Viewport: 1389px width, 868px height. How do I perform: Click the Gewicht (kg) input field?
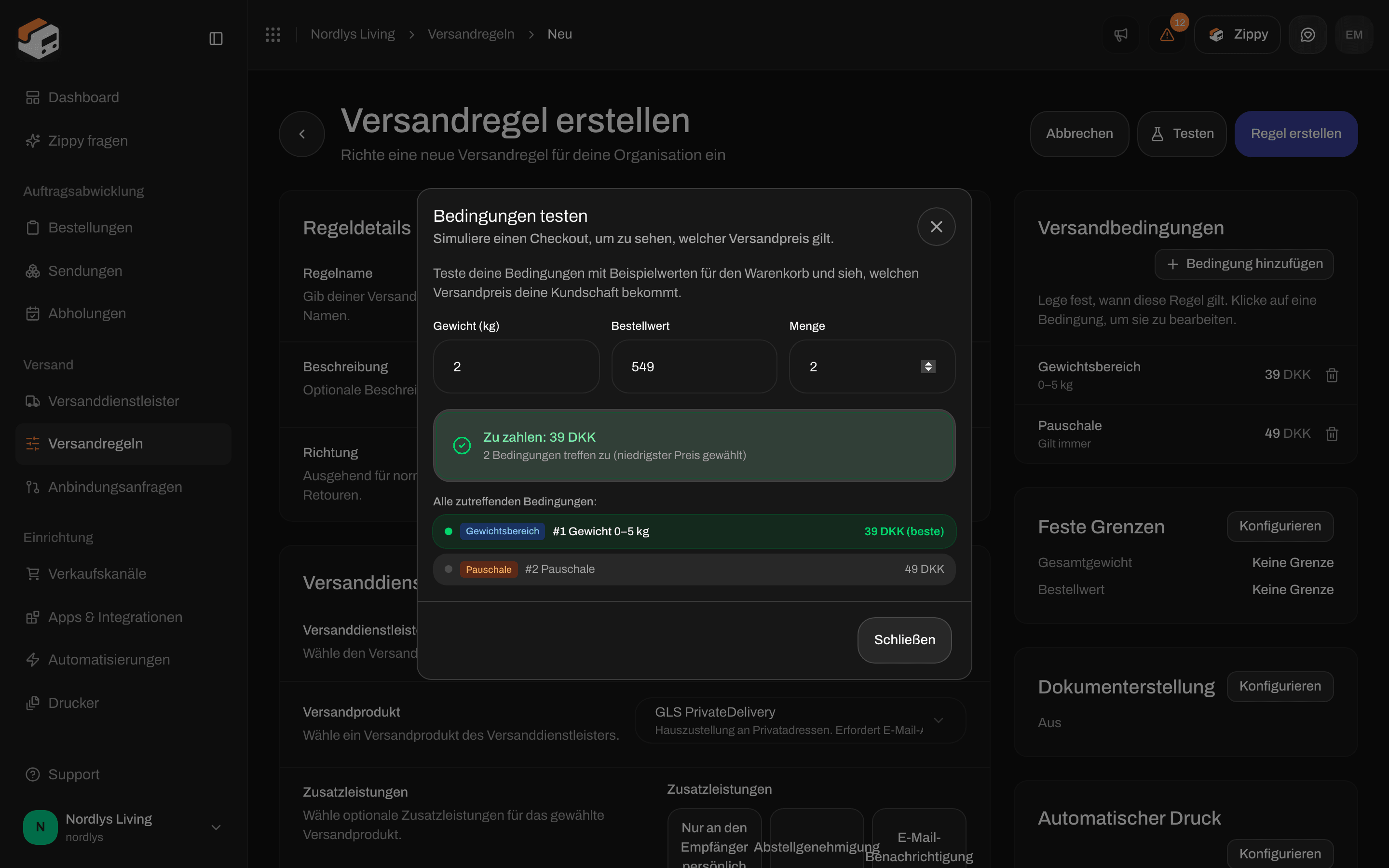pos(516,366)
